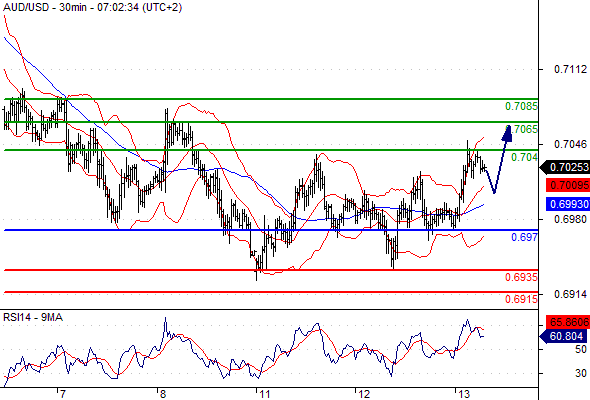Click the RSI 30 level label

click(x=581, y=373)
